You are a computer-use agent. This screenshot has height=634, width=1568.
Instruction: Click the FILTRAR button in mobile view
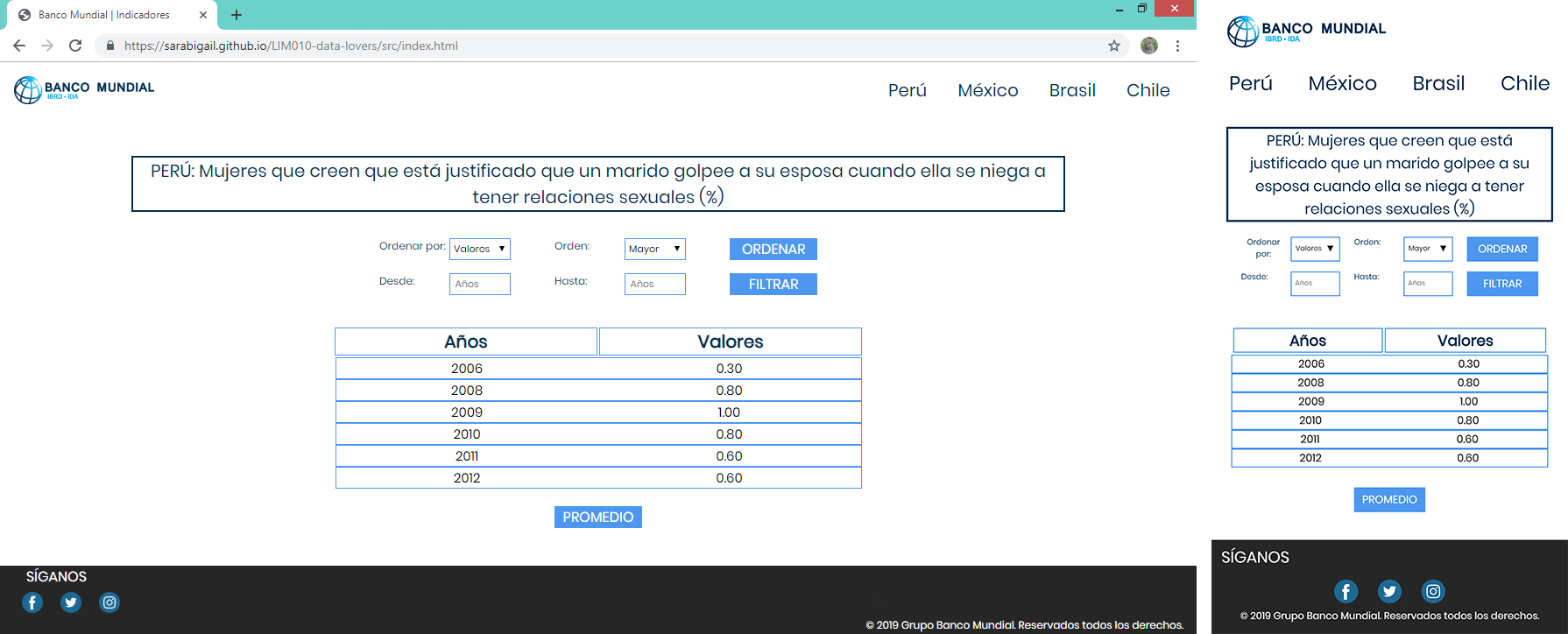coord(1502,284)
